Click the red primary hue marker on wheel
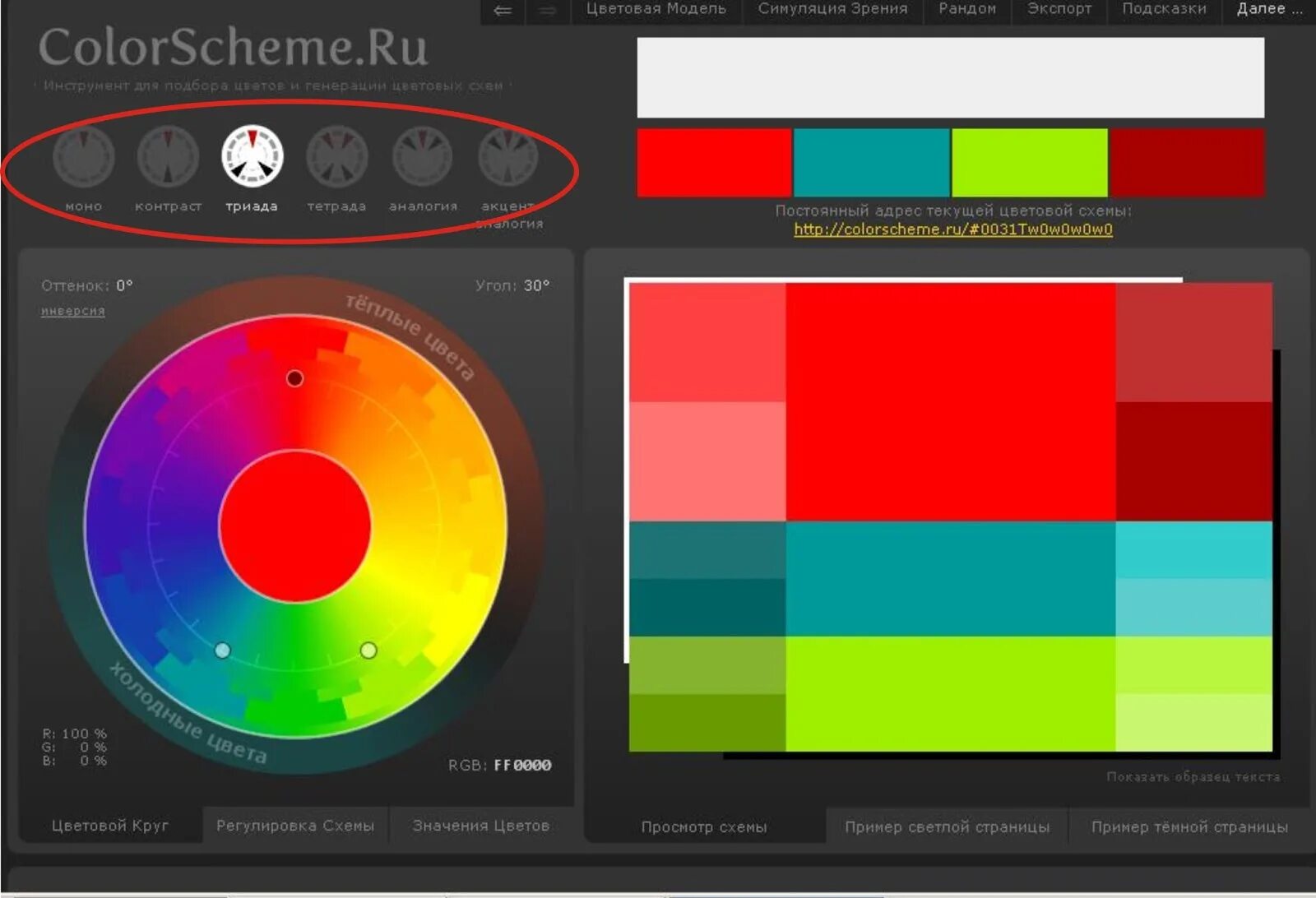 point(294,378)
